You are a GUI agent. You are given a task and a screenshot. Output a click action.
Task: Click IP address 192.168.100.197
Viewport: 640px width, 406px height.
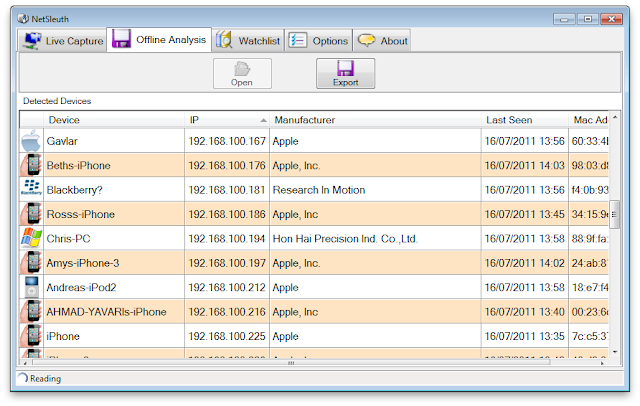point(227,263)
